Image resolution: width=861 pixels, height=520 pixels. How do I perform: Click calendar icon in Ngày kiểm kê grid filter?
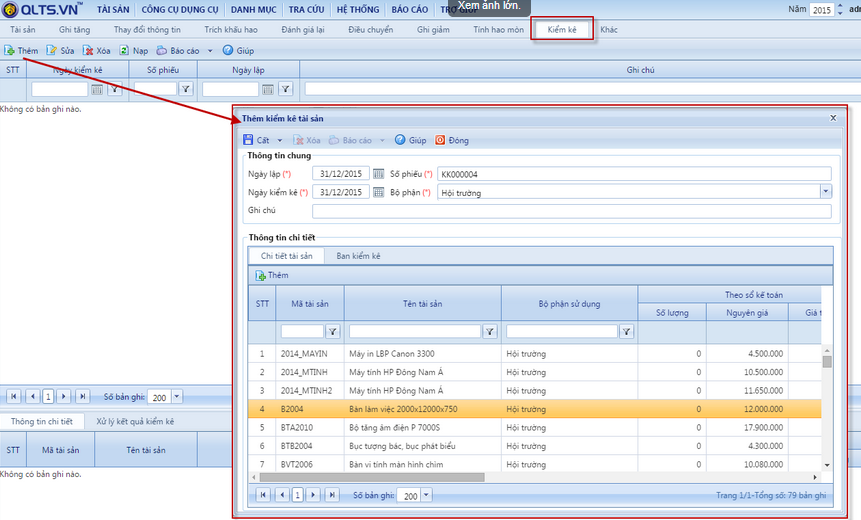[97, 89]
